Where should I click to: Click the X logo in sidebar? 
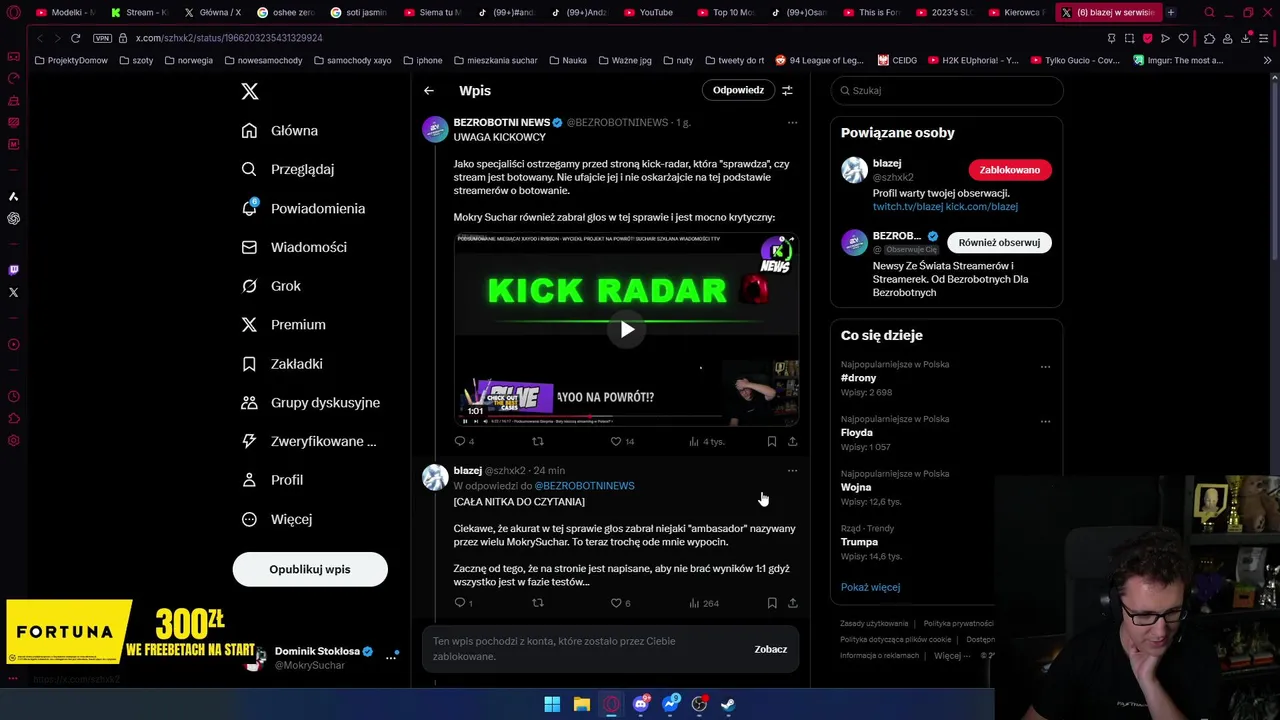point(250,91)
